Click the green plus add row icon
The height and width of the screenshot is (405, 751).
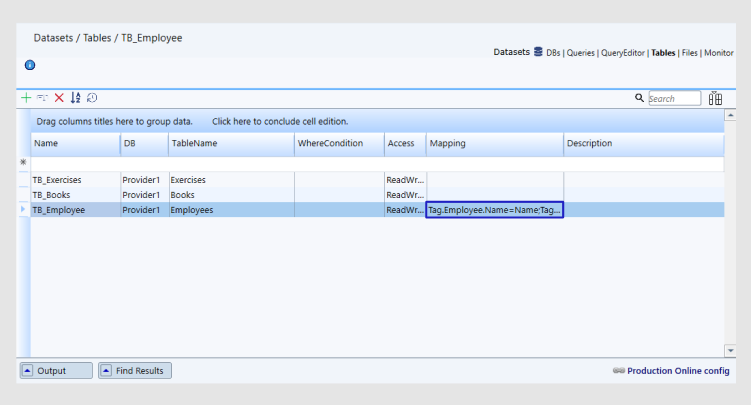tap(26, 98)
